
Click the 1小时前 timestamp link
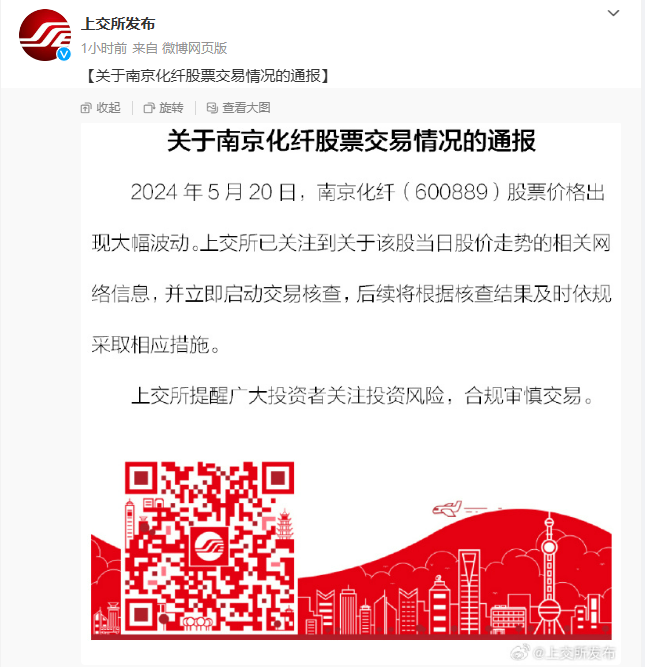point(104,48)
